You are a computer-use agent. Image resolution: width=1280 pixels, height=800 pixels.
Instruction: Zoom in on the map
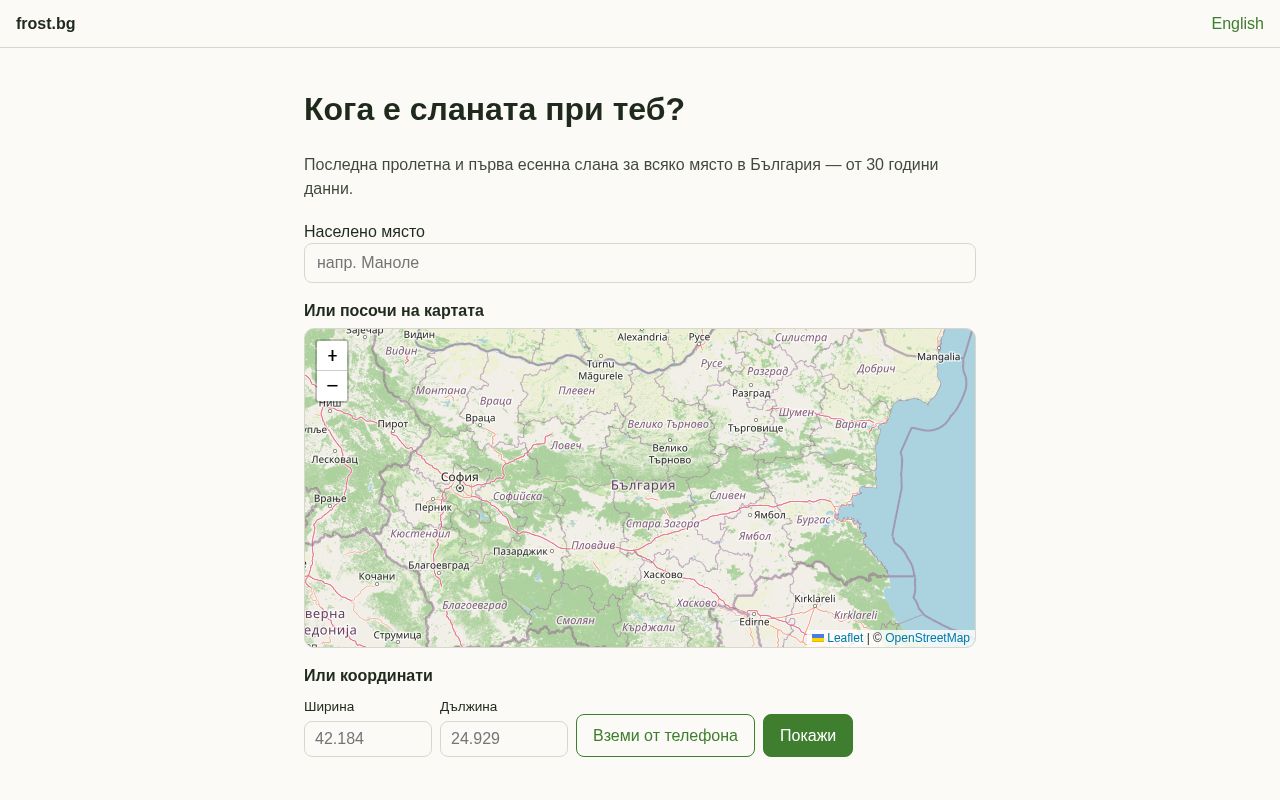pyautogui.click(x=332, y=356)
